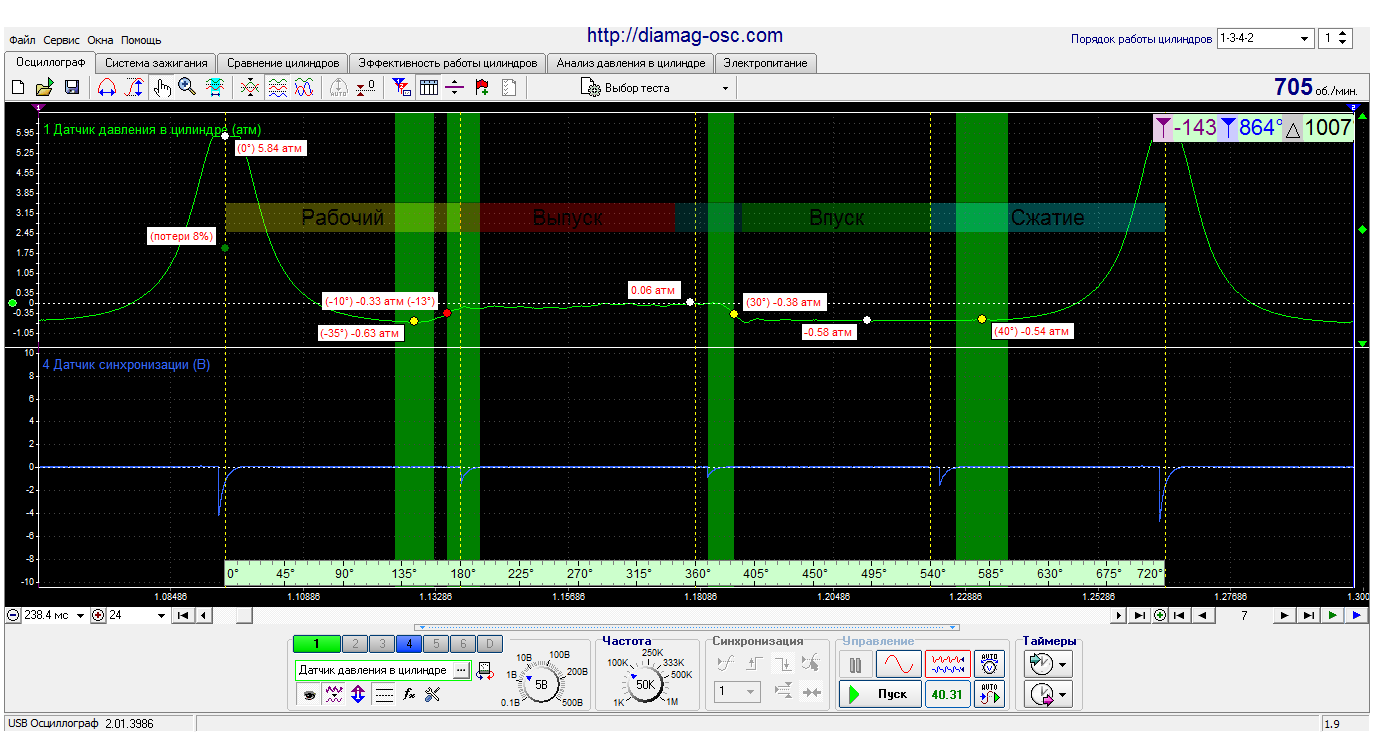Click the pause button in Управление
1374x736 pixels.
coord(855,664)
